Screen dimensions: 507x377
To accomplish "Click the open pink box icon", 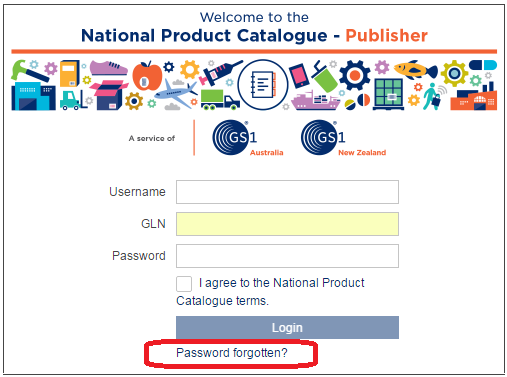I will pyautogui.click(x=109, y=95).
